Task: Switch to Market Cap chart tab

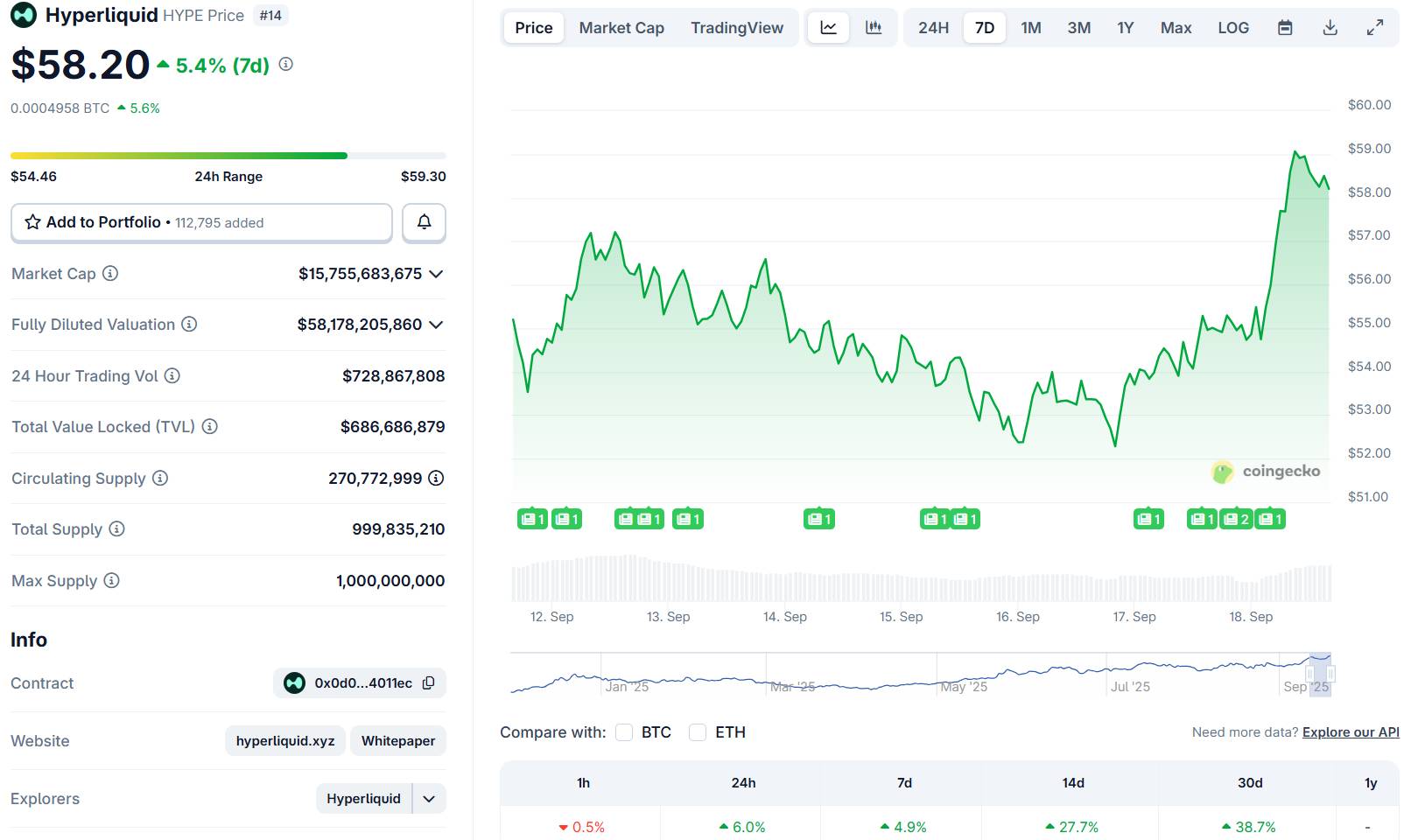Action: coord(621,28)
